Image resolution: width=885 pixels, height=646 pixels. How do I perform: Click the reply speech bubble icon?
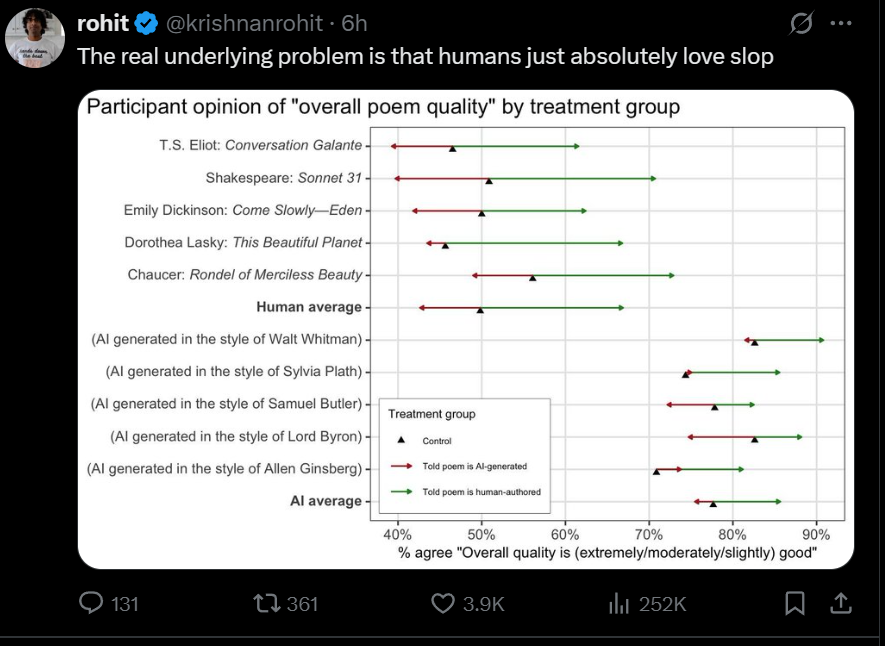click(x=92, y=603)
